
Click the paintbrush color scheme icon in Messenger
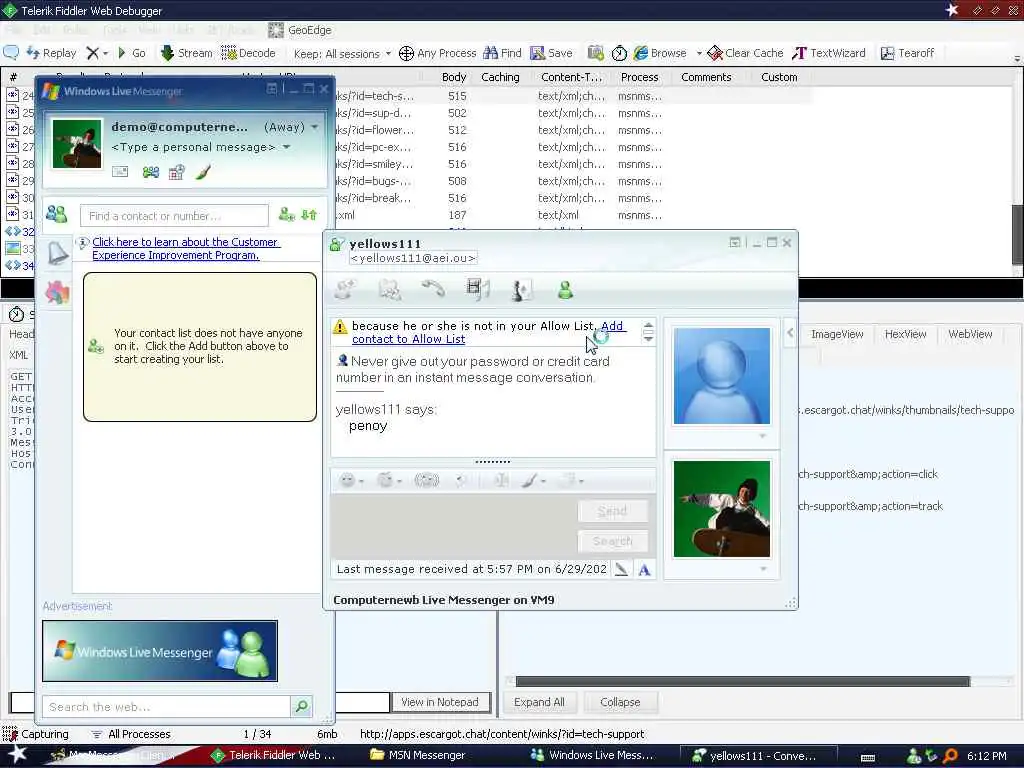(x=203, y=172)
